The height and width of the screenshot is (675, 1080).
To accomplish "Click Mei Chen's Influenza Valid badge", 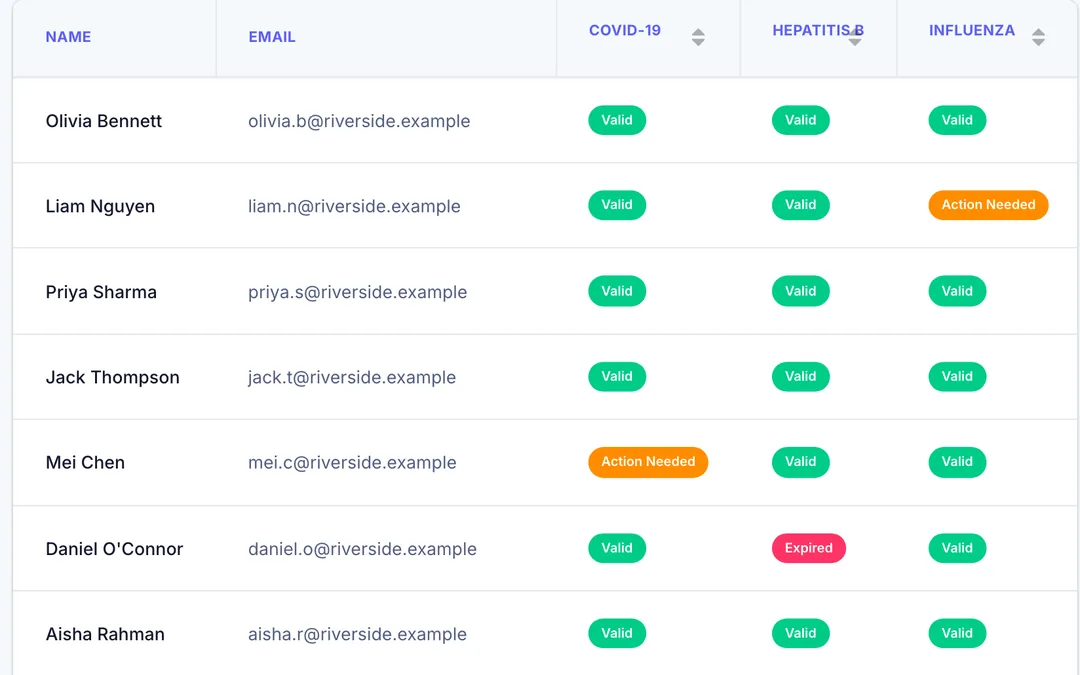I will point(957,462).
